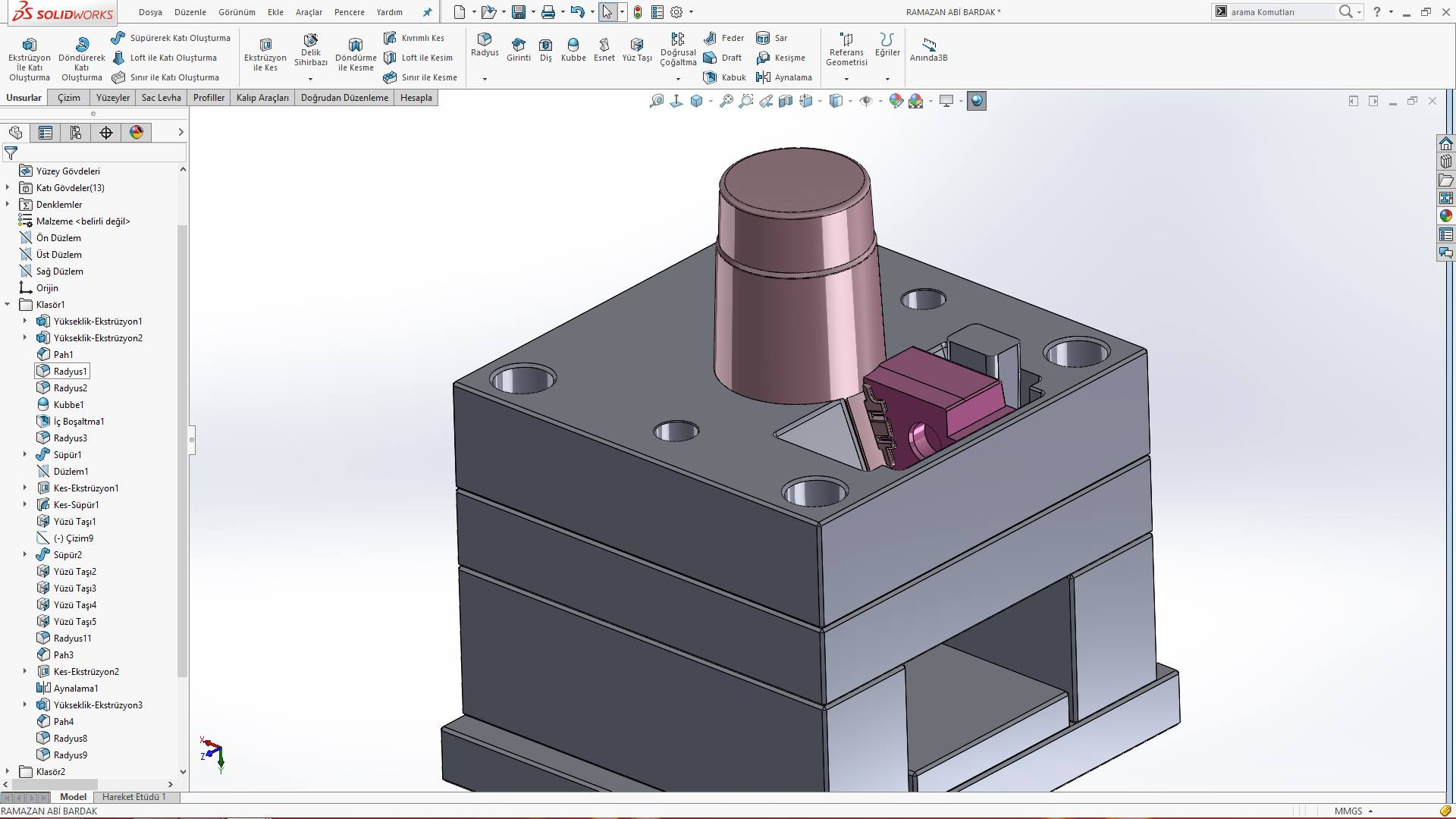Expand the Kes-Ekstrüzyon1 feature
Viewport: 1456px width, 819px height.
pos(25,488)
